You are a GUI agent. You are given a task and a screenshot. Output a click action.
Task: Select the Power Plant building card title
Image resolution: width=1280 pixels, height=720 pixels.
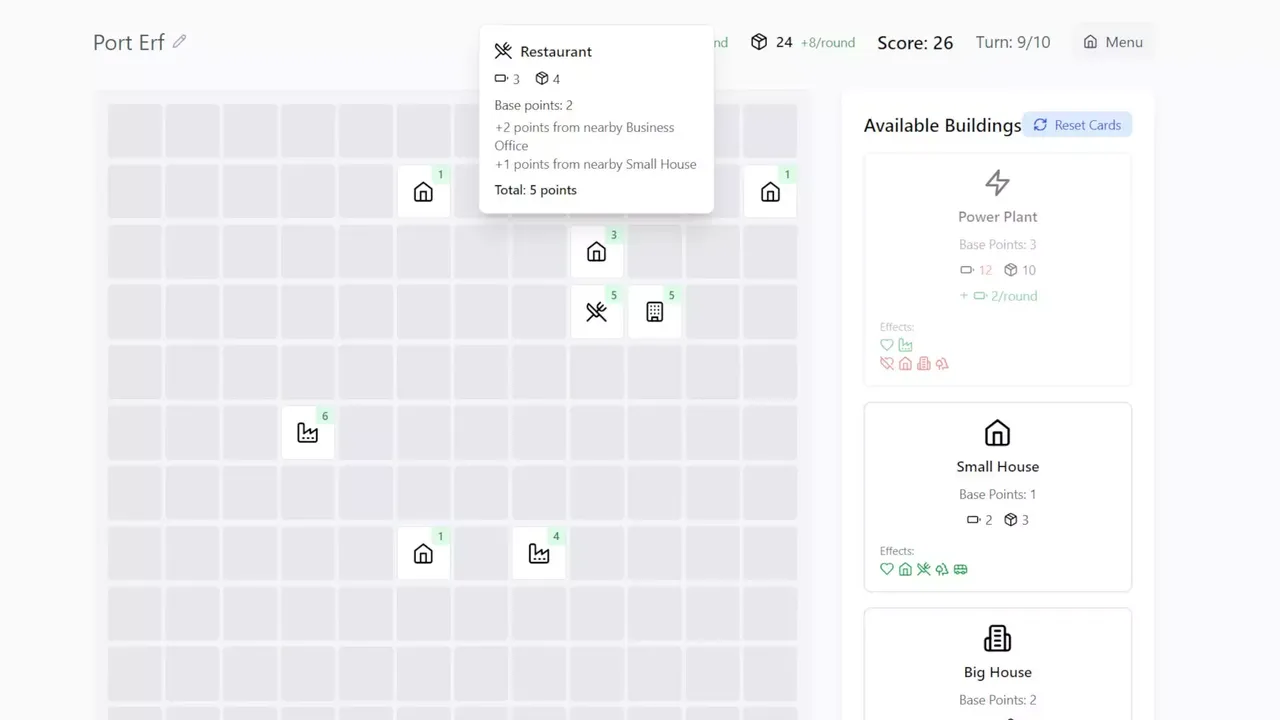tap(997, 217)
